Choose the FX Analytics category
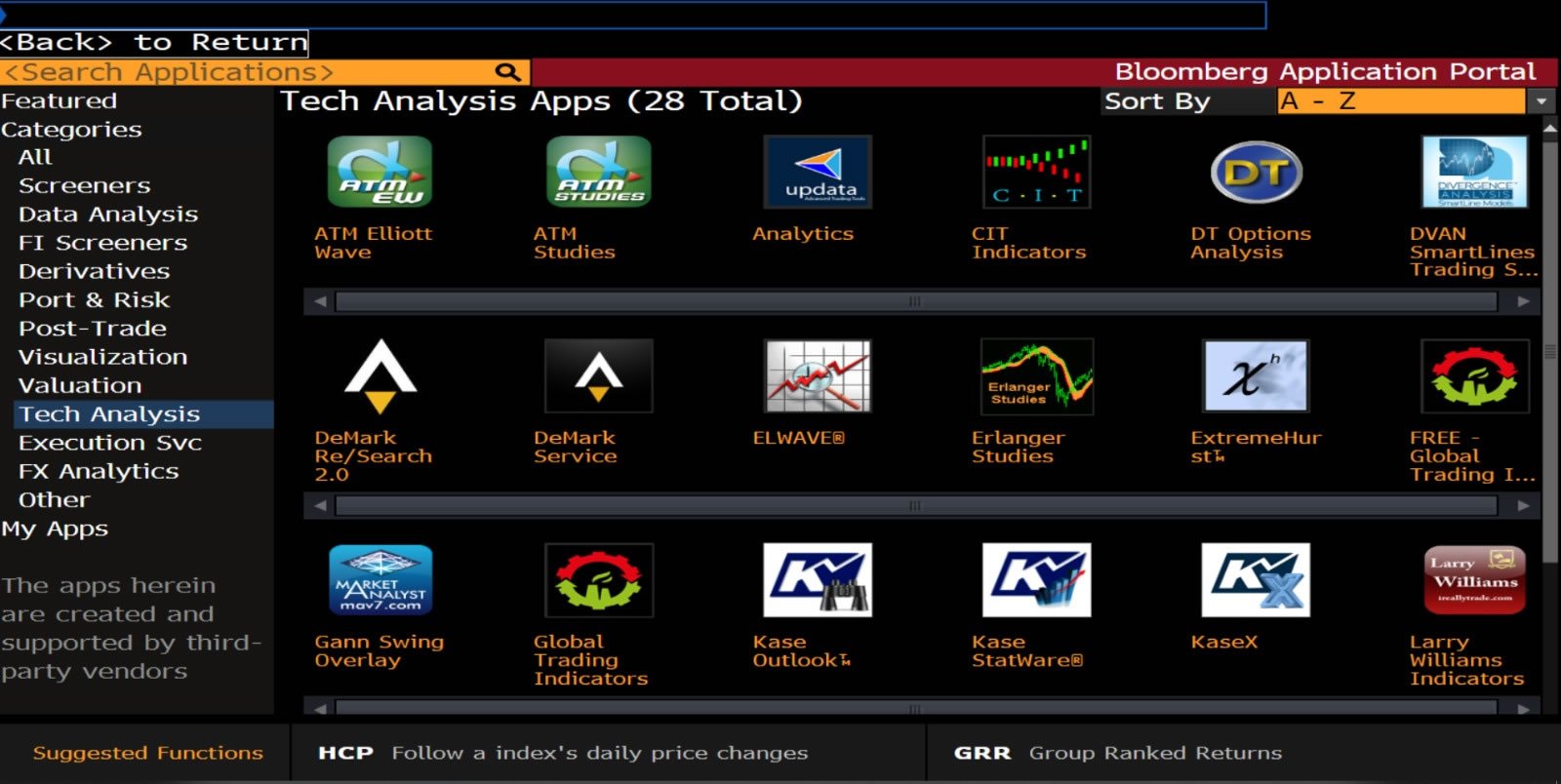Viewport: 1561px width, 784px height. tap(99, 471)
